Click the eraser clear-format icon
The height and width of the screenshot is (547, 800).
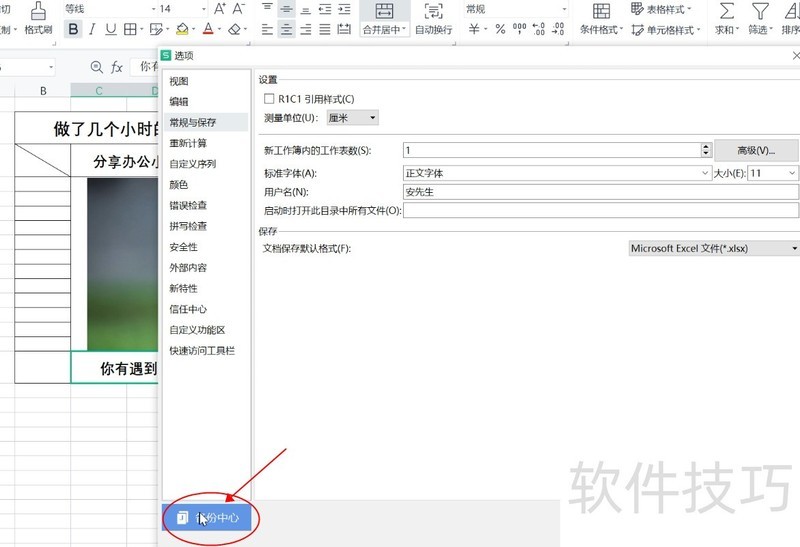tap(234, 29)
